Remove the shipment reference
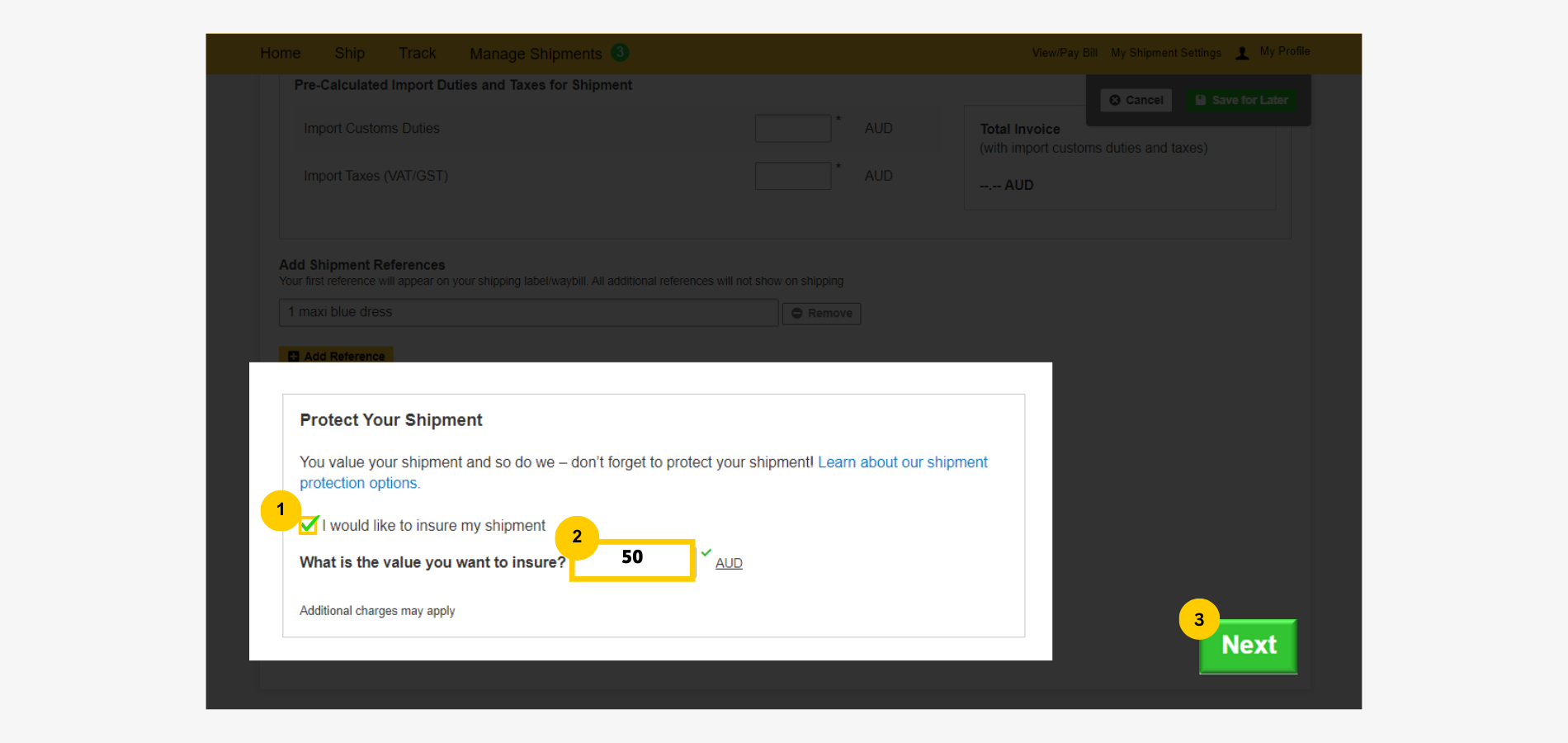The width and height of the screenshot is (1568, 743). 821,314
